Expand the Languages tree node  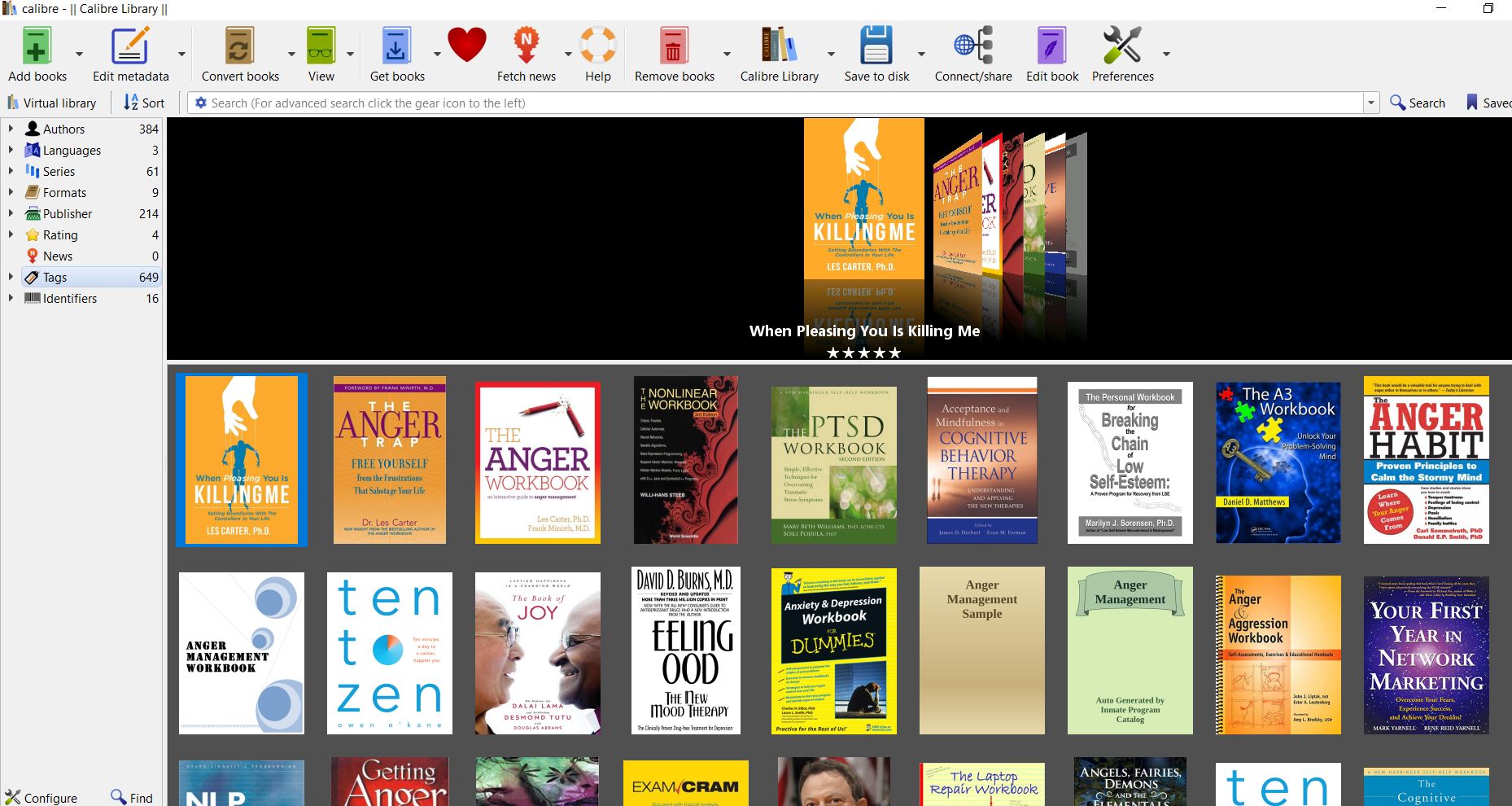click(x=11, y=150)
